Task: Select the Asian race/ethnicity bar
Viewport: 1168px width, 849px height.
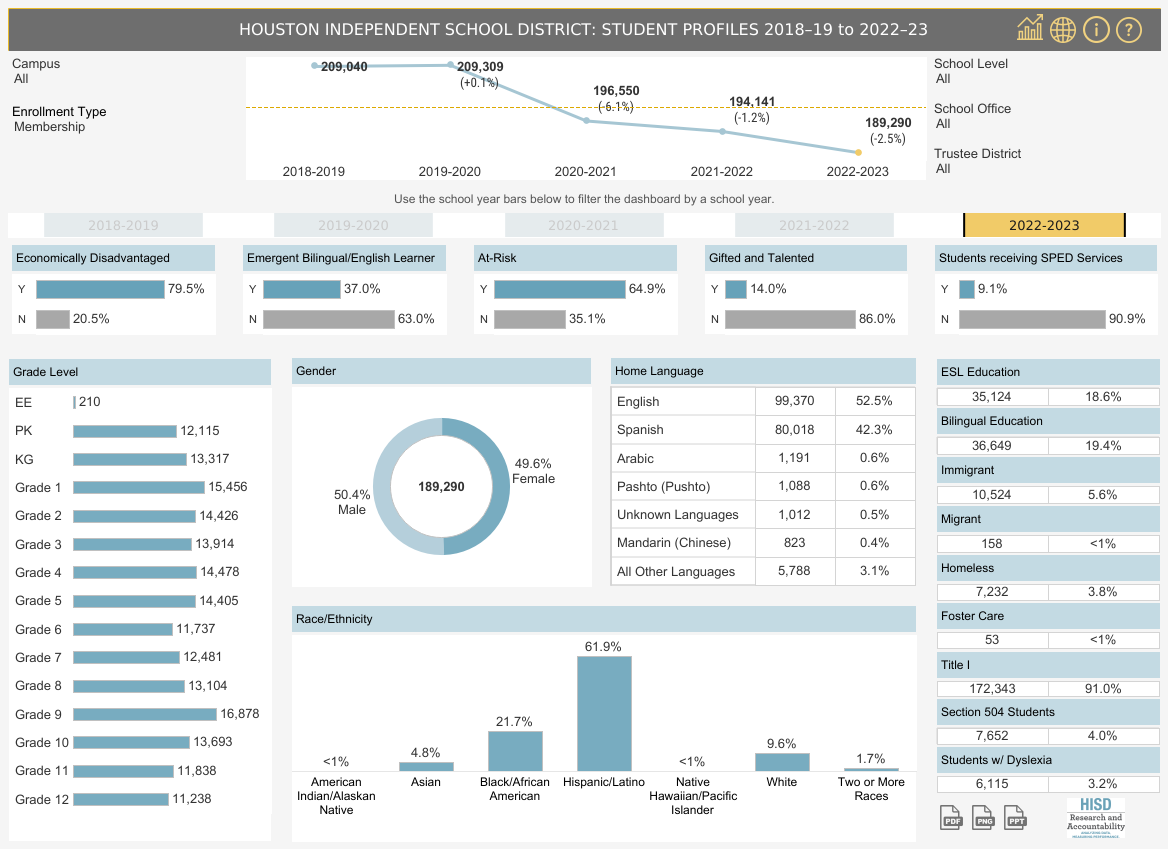Action: [426, 766]
